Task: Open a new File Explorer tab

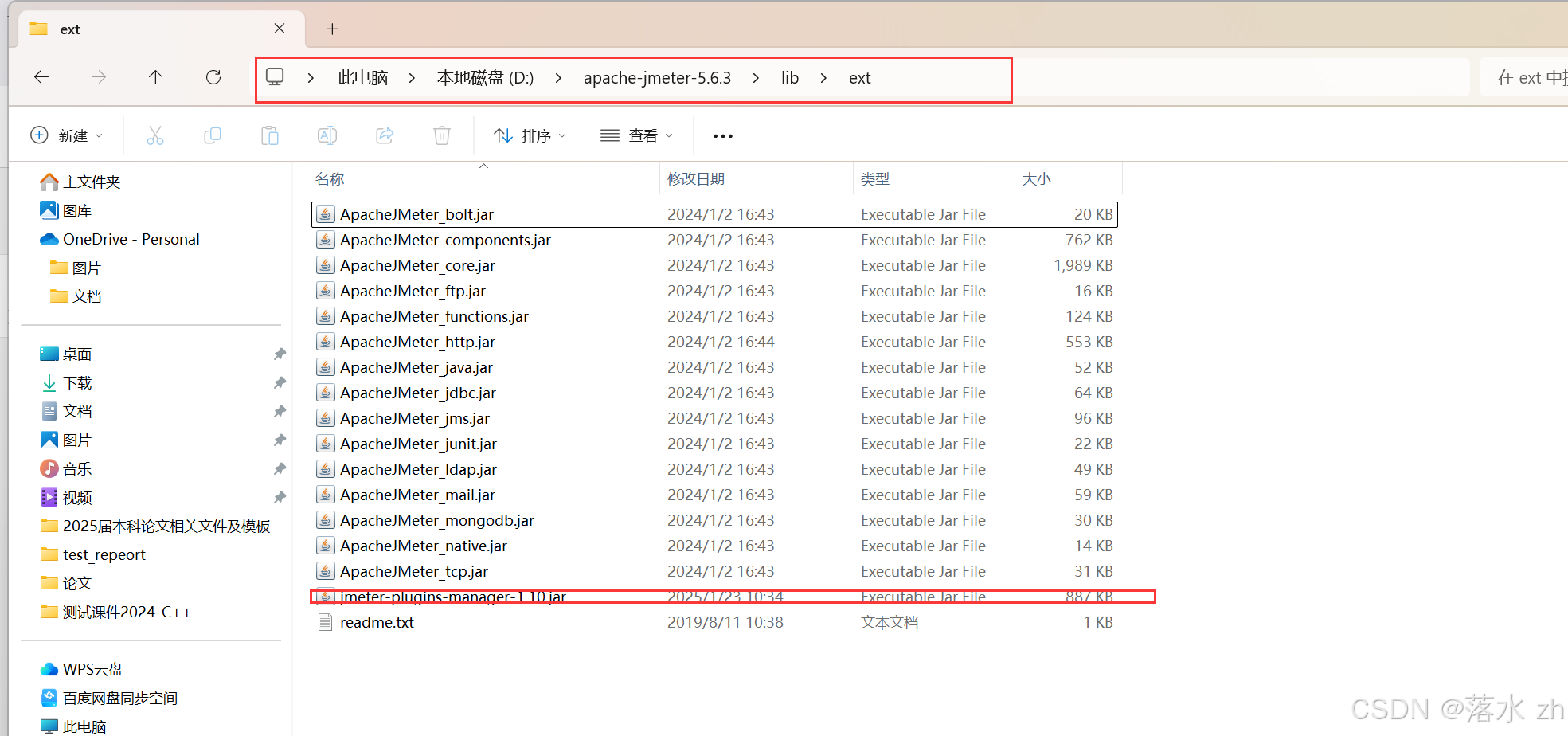Action: [333, 29]
